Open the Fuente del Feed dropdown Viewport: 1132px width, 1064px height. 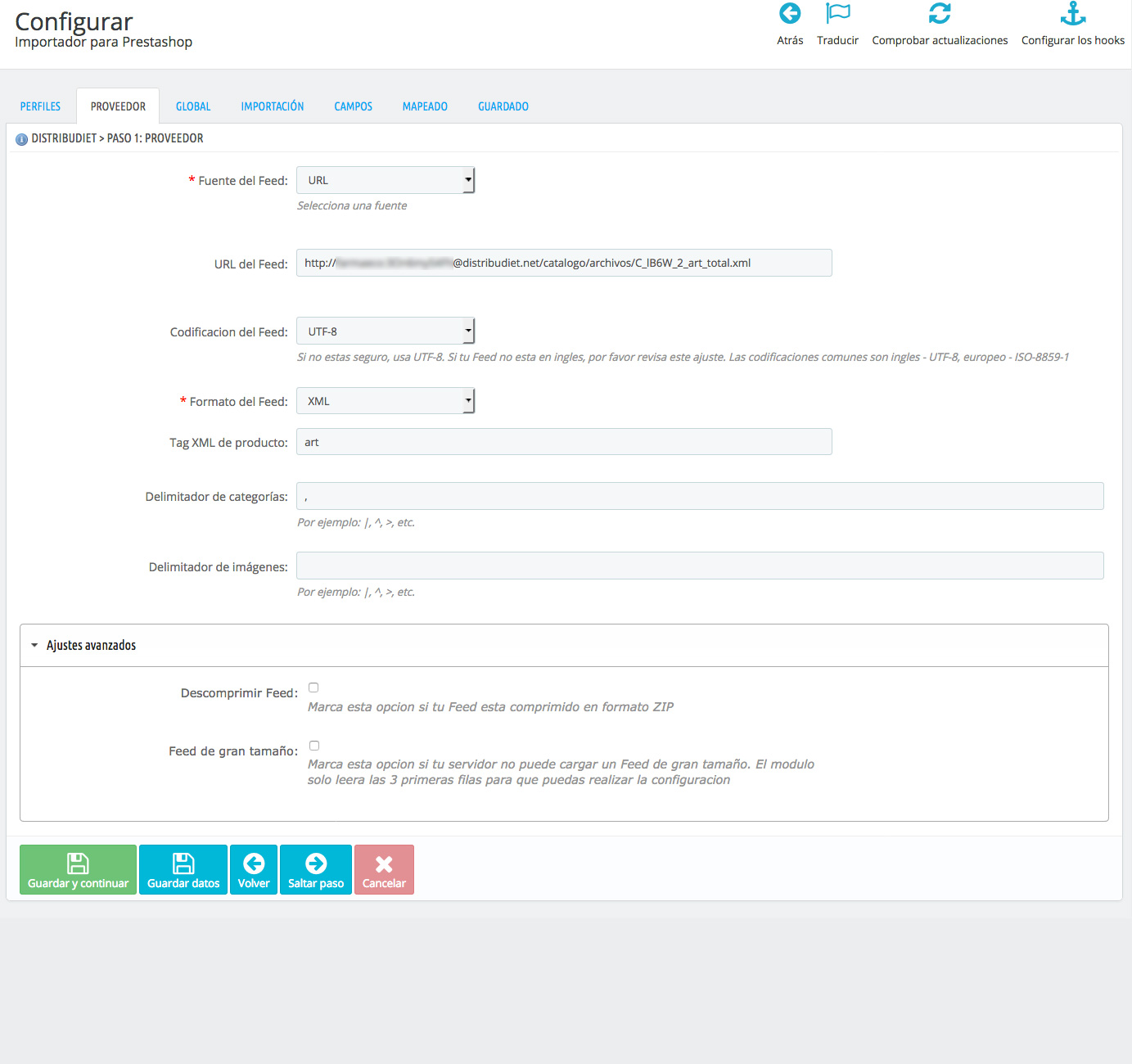pos(386,180)
